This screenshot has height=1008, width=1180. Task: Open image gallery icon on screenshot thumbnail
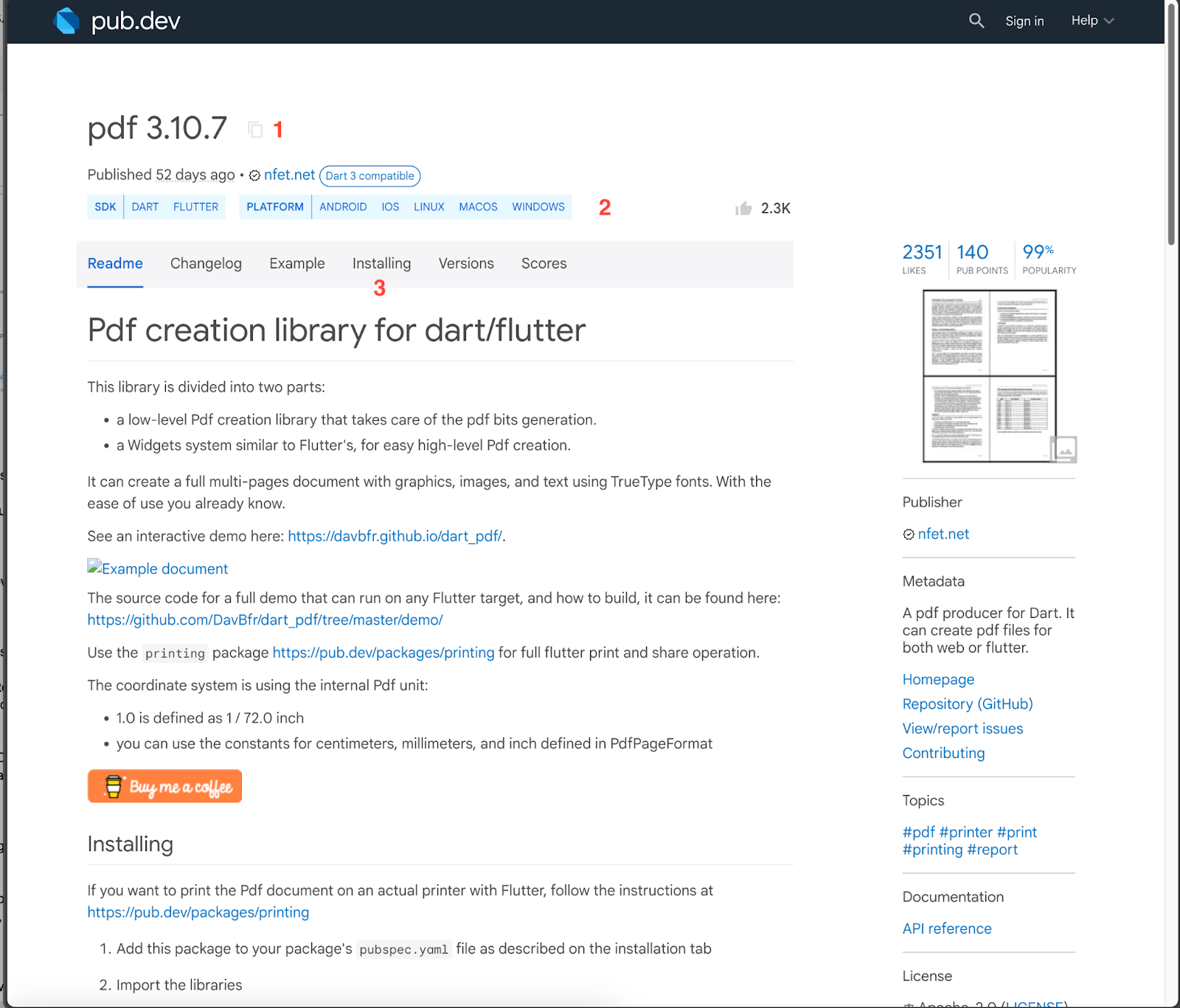point(1063,449)
